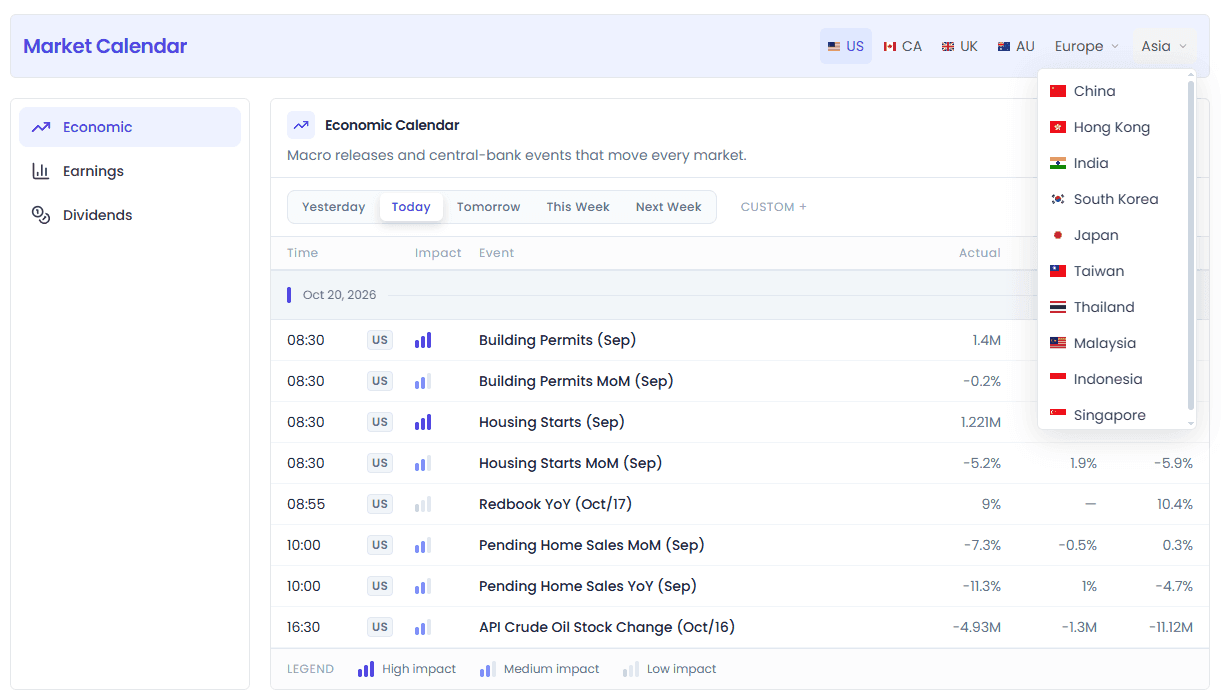Select the Today tab
Viewport: 1221px width, 699px height.
(411, 207)
